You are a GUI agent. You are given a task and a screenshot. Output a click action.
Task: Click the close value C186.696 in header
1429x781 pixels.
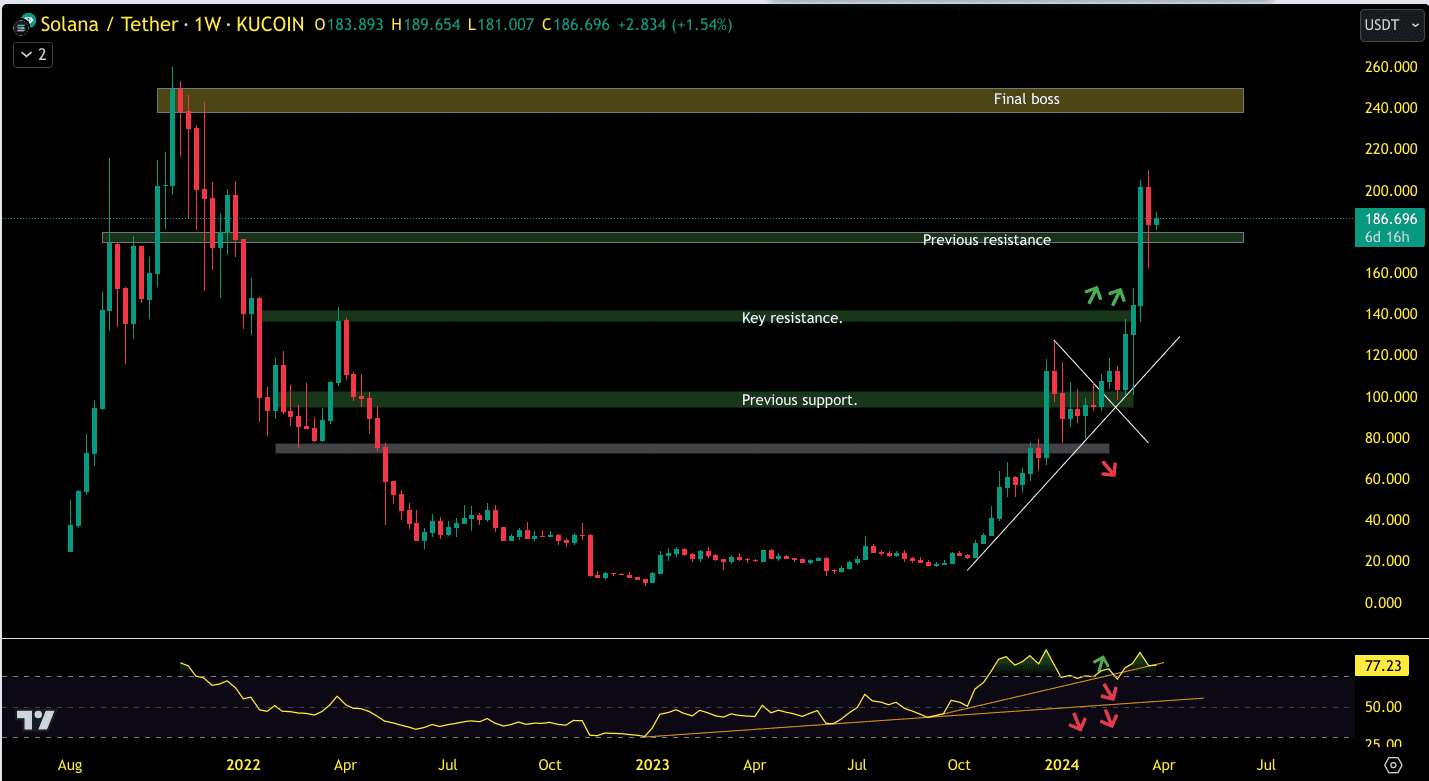pyautogui.click(x=576, y=24)
